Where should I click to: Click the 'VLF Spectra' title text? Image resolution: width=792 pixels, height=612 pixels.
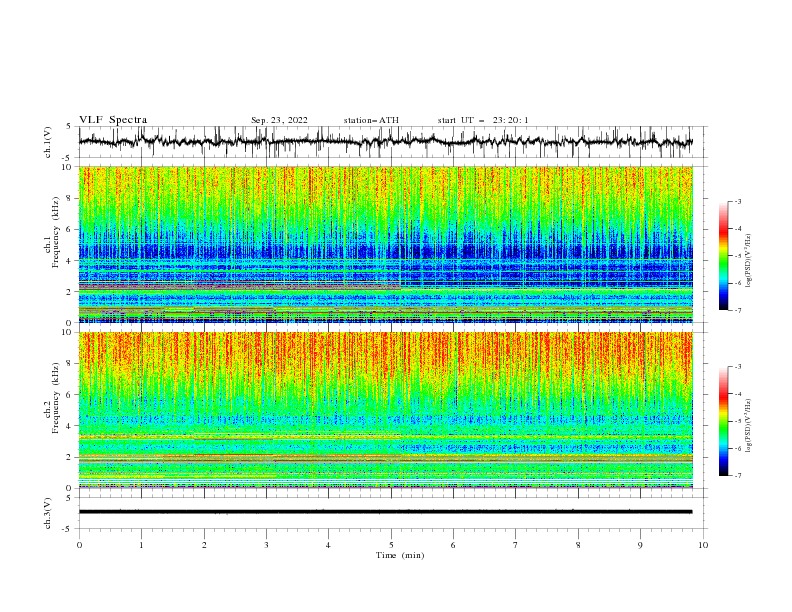[x=113, y=120]
